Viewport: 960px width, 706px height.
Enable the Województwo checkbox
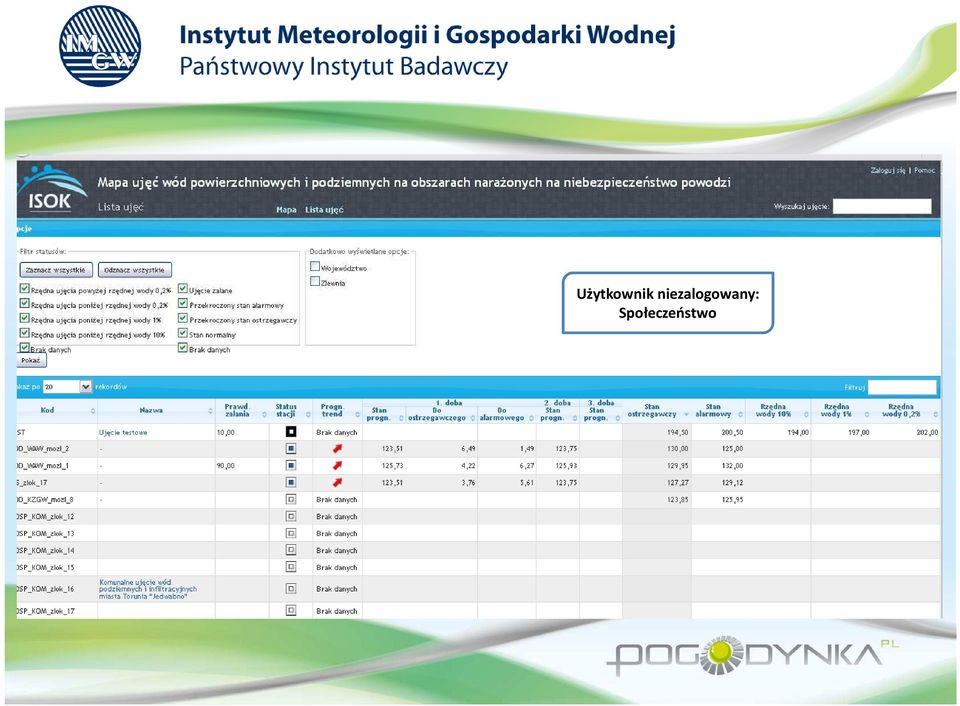pyautogui.click(x=315, y=266)
